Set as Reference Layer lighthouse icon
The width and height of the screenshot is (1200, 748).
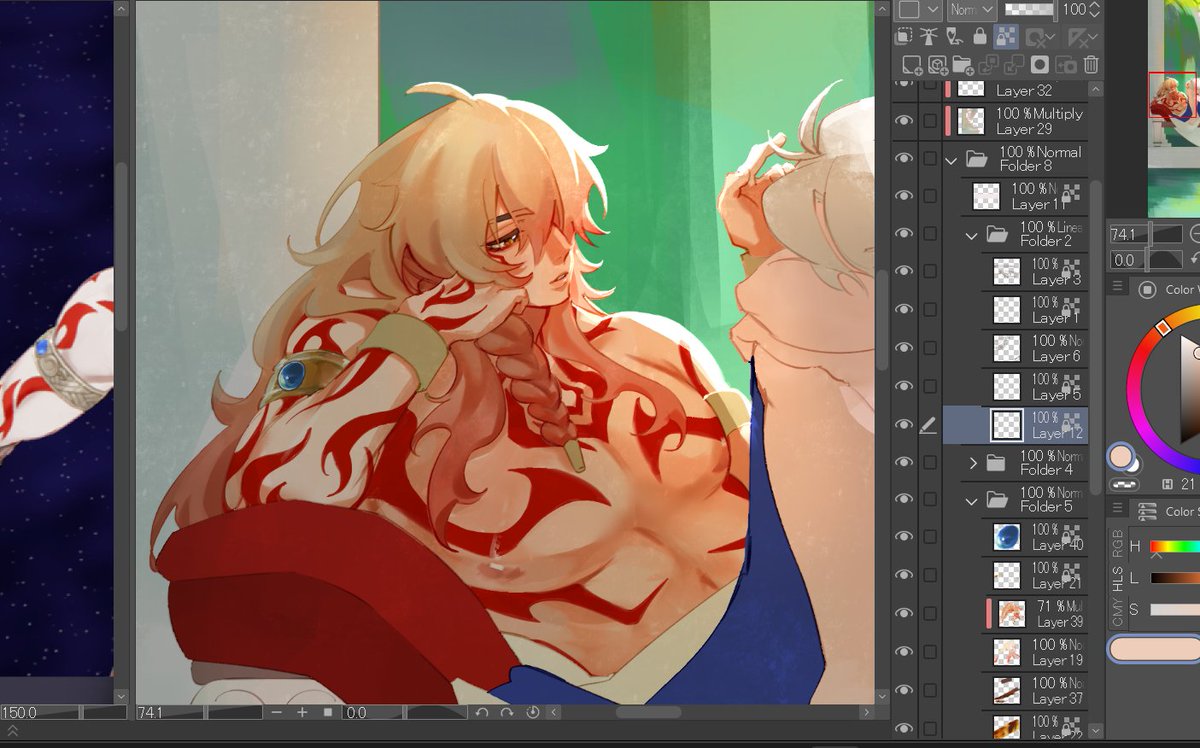(928, 37)
